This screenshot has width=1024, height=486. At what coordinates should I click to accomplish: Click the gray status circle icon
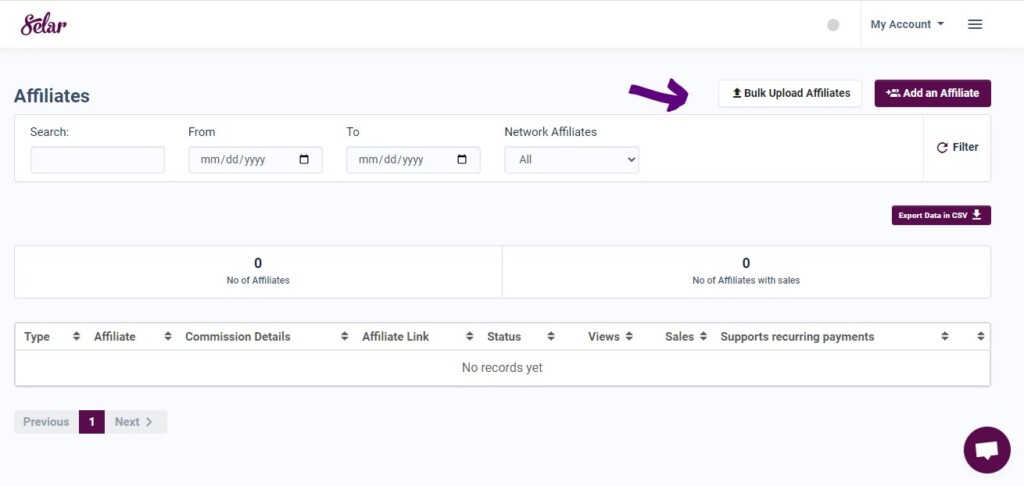click(x=833, y=25)
